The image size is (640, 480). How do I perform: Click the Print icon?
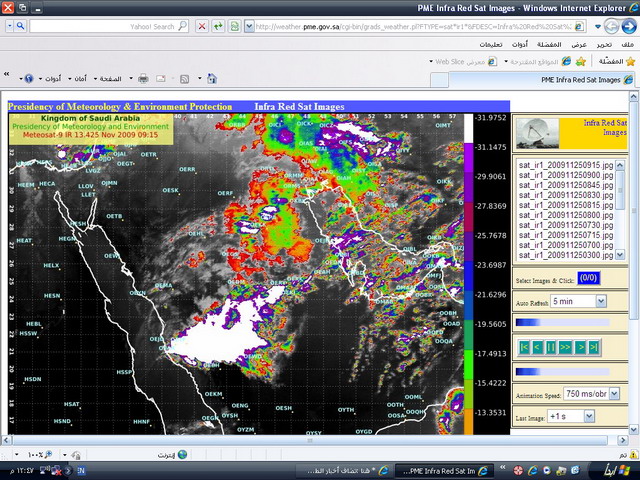point(143,78)
